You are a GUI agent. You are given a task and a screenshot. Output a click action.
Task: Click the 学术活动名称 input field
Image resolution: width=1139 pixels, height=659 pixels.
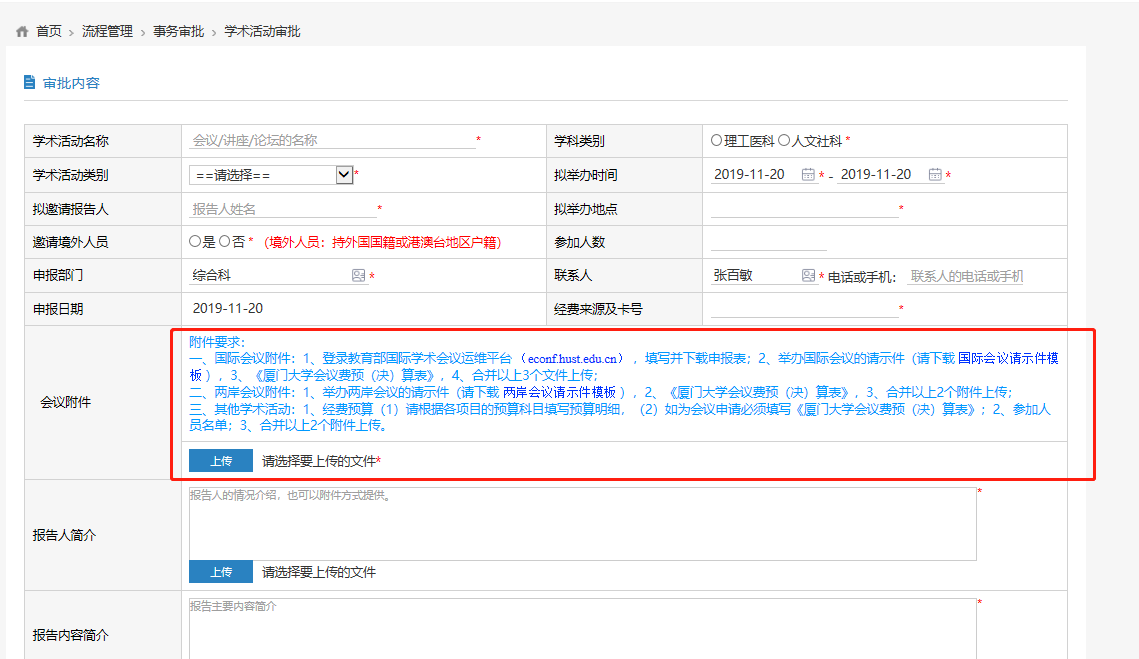click(332, 141)
